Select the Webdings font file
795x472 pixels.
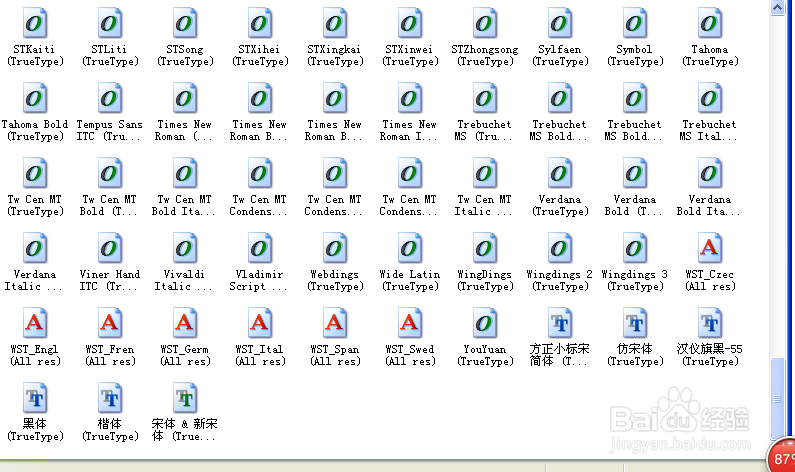pyautogui.click(x=335, y=248)
